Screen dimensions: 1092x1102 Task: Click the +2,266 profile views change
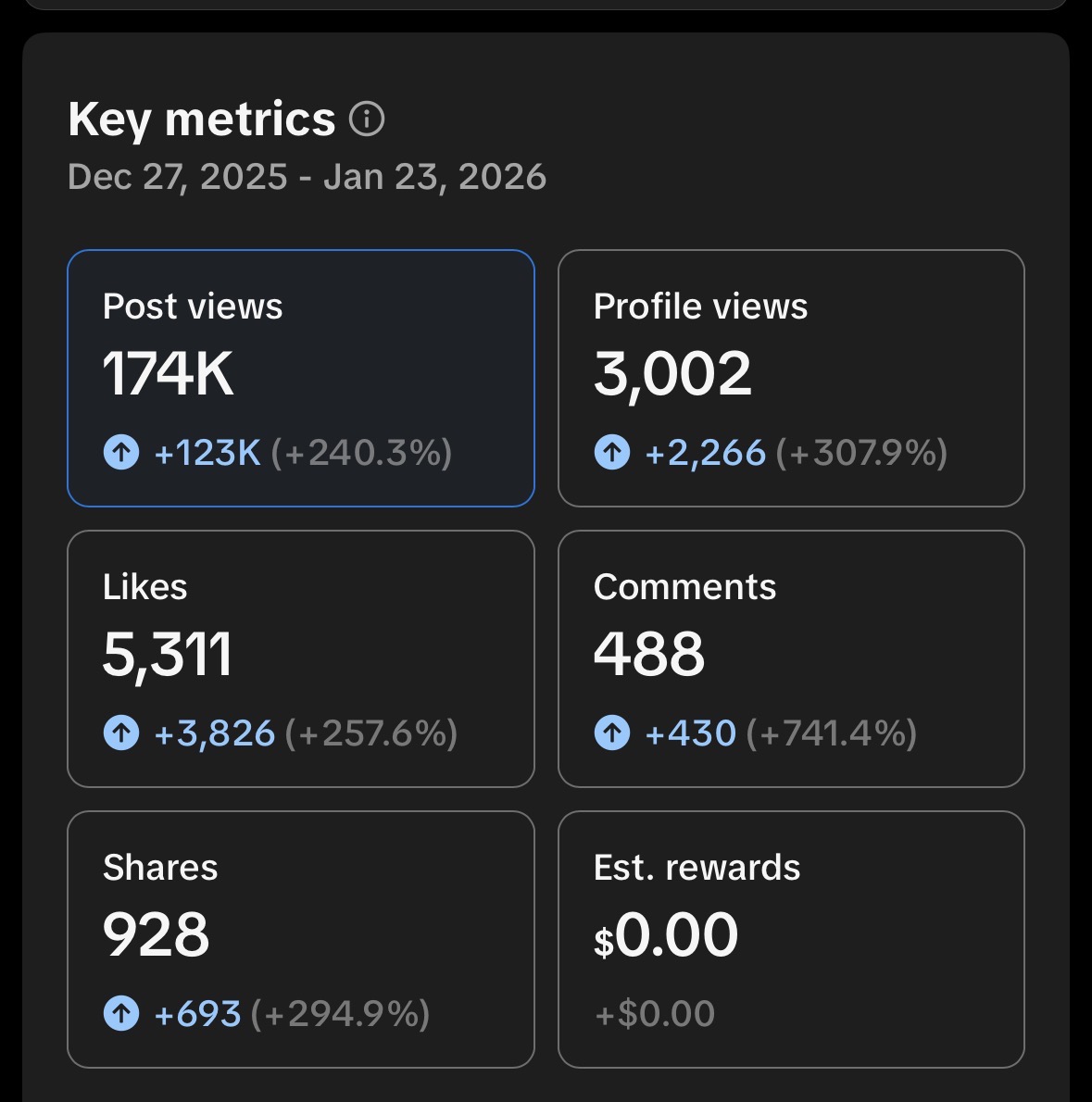(705, 453)
